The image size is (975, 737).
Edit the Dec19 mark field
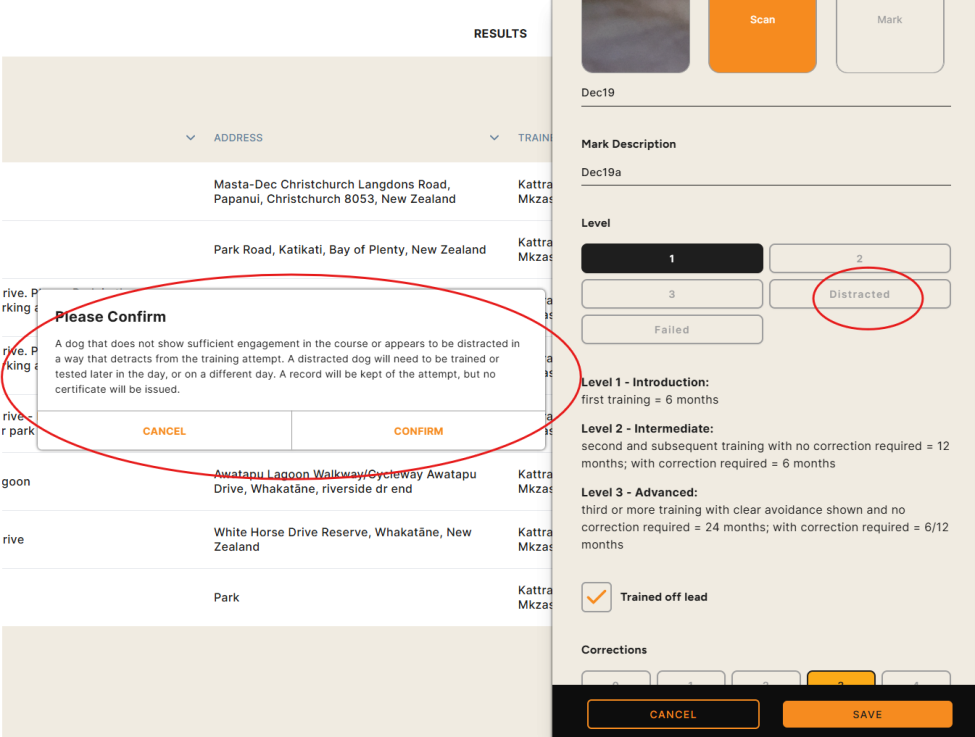765,93
